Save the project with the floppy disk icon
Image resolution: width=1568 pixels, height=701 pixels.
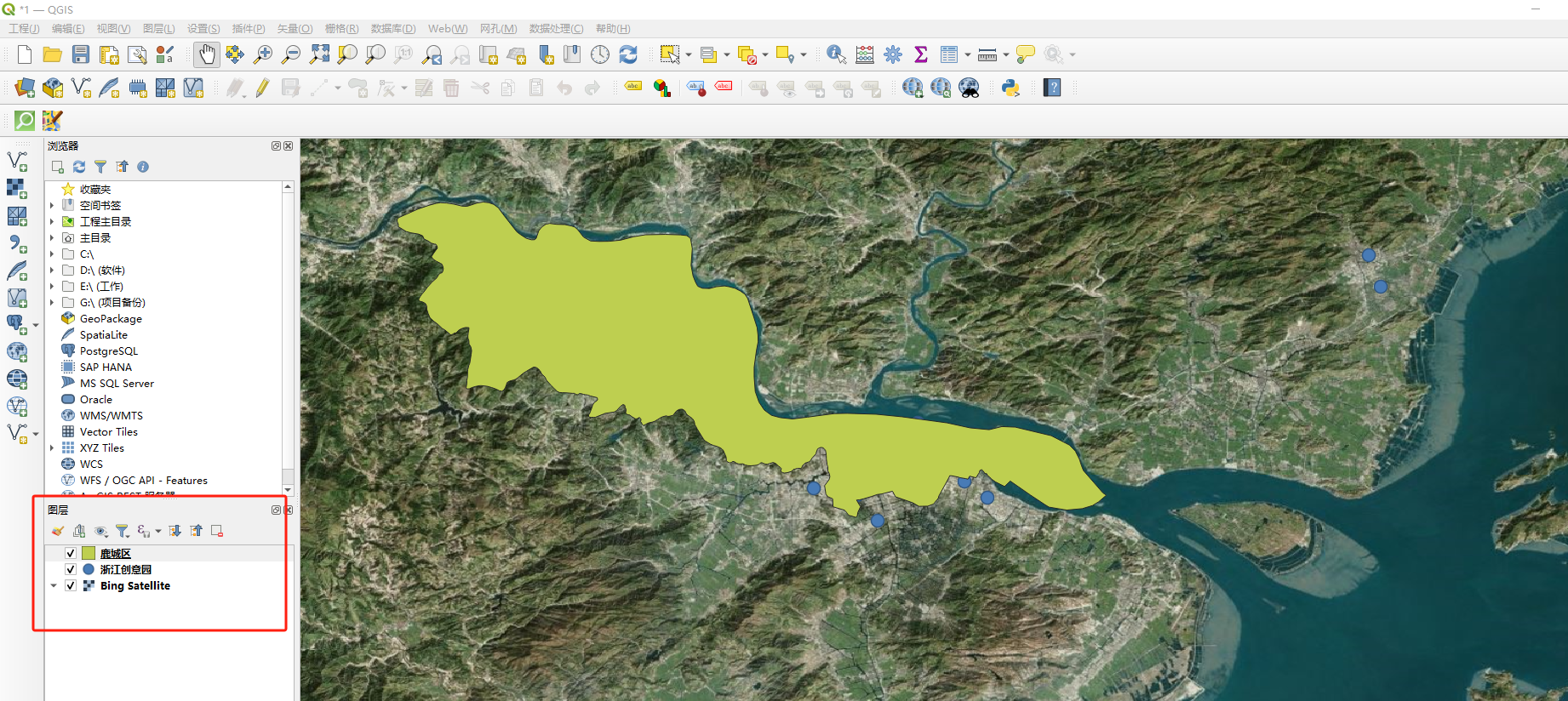81,54
